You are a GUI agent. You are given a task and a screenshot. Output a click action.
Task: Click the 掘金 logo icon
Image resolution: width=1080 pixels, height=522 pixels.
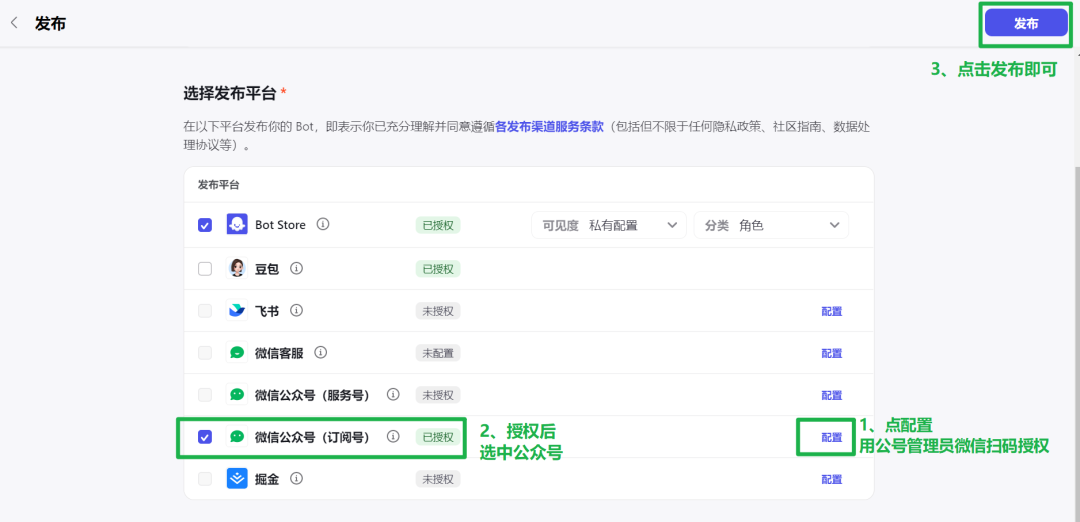point(237,479)
